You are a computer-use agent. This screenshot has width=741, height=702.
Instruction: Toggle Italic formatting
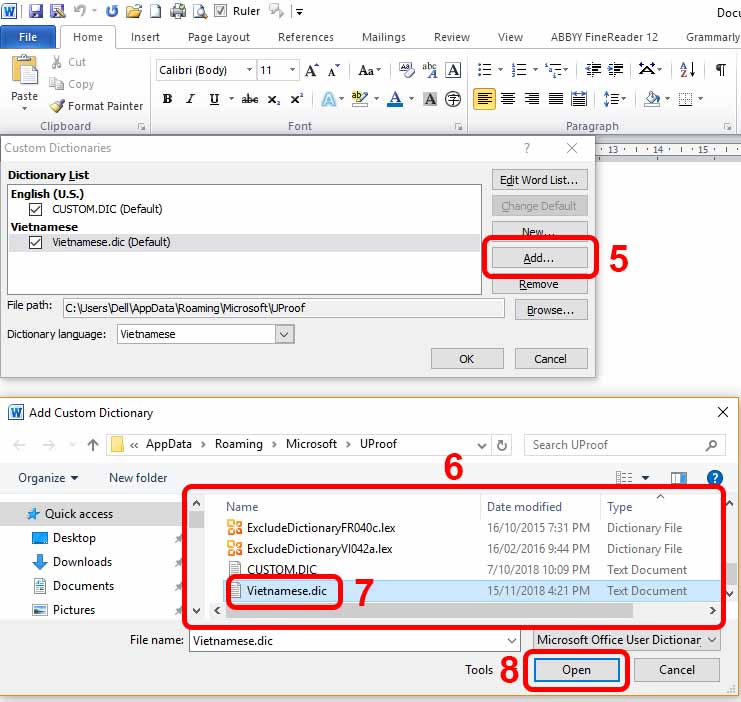pos(190,99)
